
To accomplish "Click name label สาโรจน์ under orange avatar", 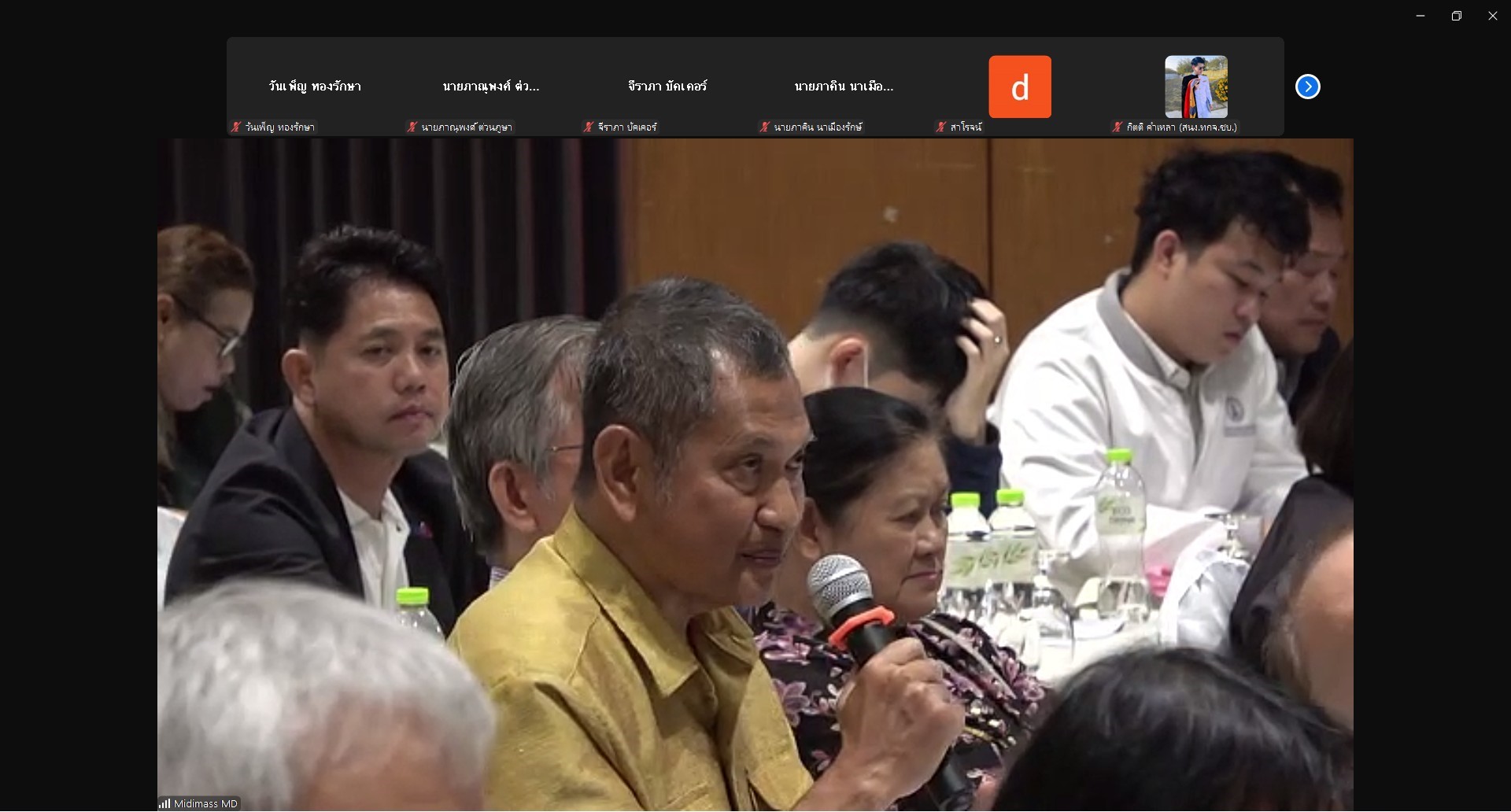I will point(966,127).
